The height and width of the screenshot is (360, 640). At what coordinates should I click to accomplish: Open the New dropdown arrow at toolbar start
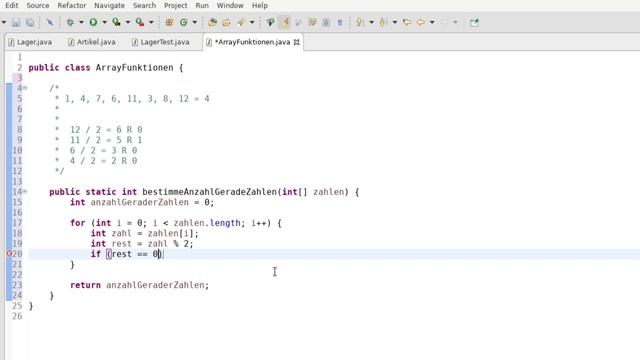4,22
